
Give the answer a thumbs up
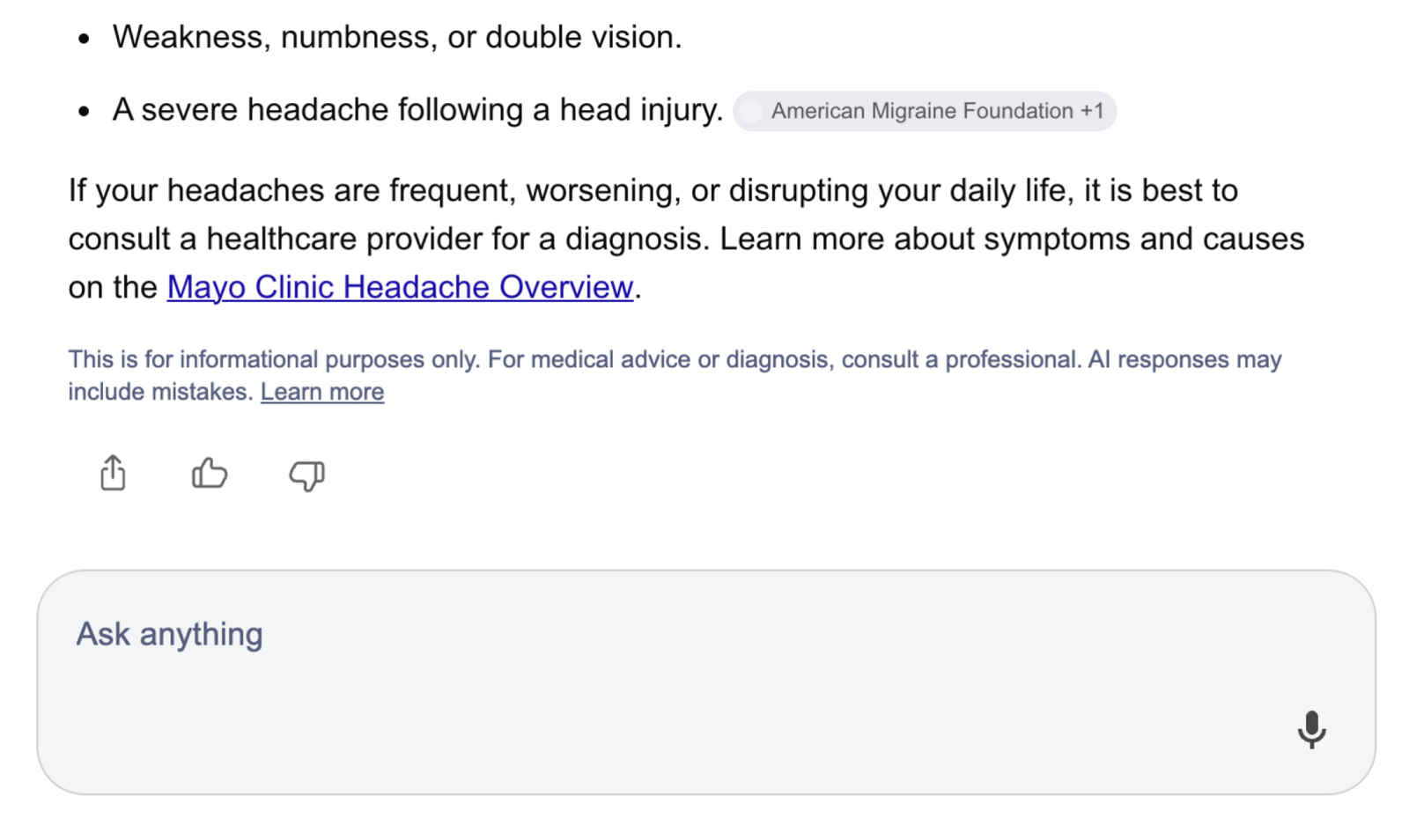coord(210,474)
